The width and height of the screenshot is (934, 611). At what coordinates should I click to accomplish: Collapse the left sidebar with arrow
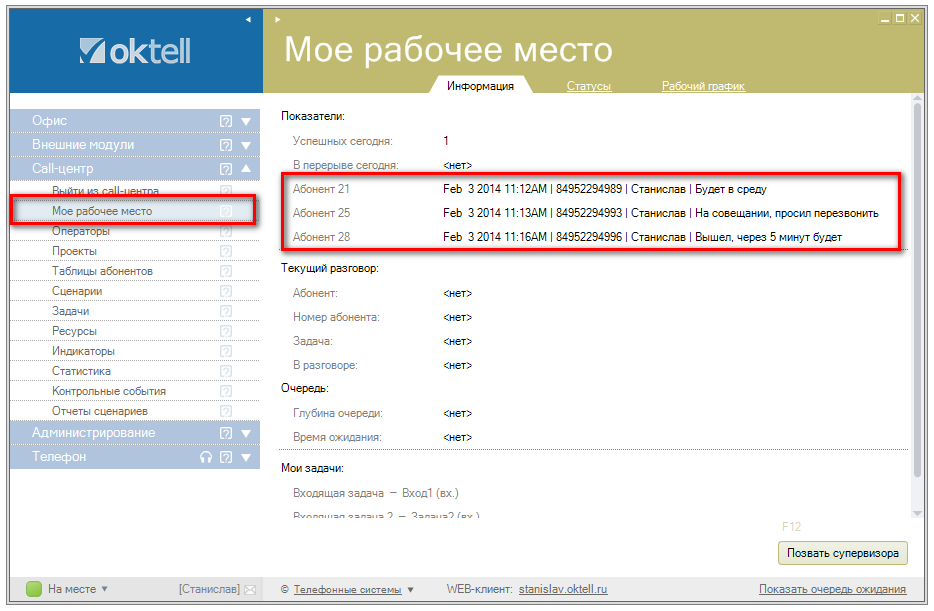click(x=248, y=19)
